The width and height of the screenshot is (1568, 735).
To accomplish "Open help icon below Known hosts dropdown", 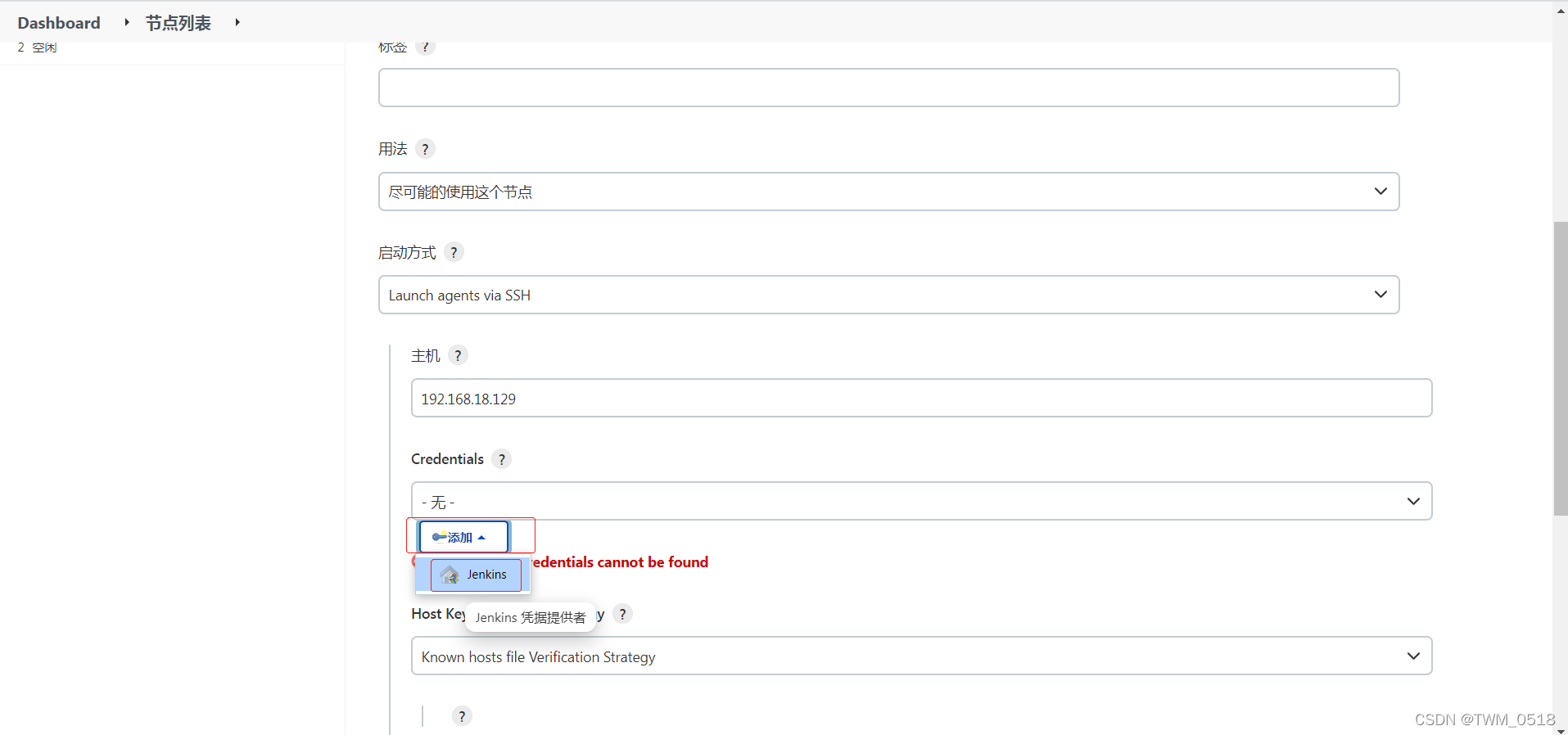I will (462, 716).
